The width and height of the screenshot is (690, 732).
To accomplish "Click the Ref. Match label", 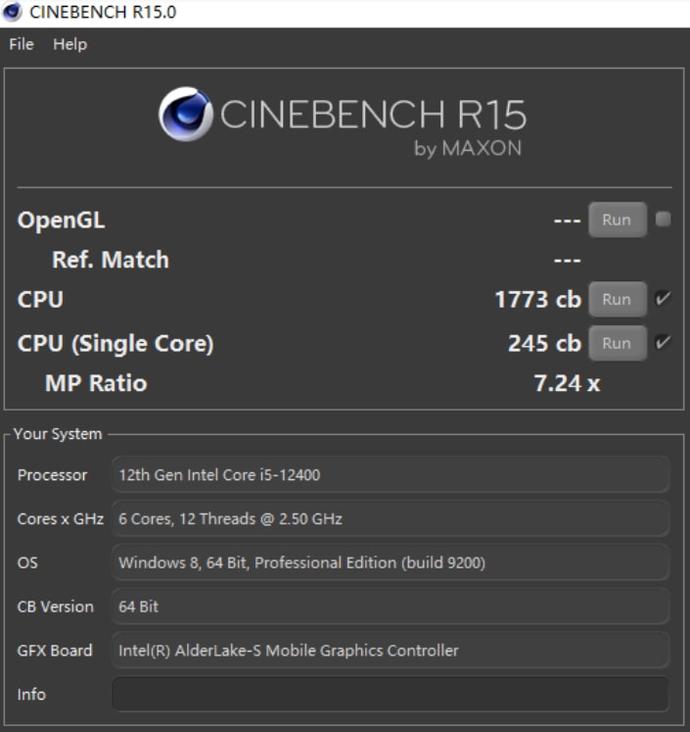I will tap(110, 260).
